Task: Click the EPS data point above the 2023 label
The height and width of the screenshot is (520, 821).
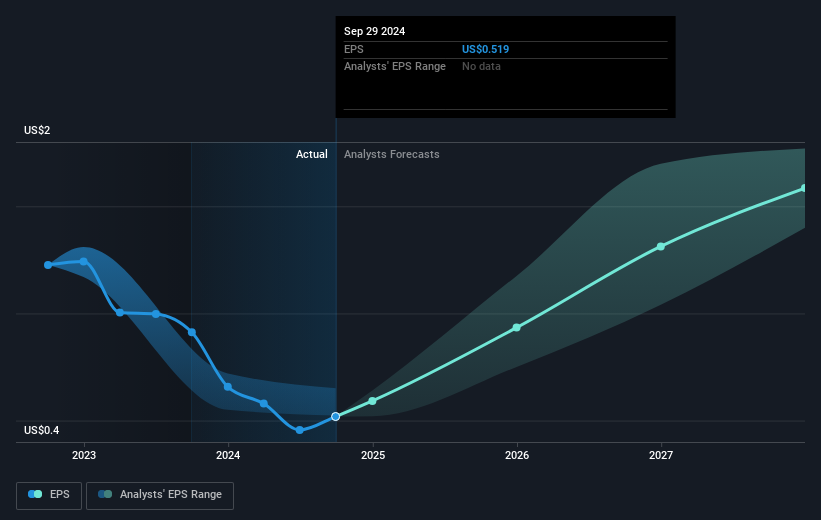Action: click(x=84, y=261)
